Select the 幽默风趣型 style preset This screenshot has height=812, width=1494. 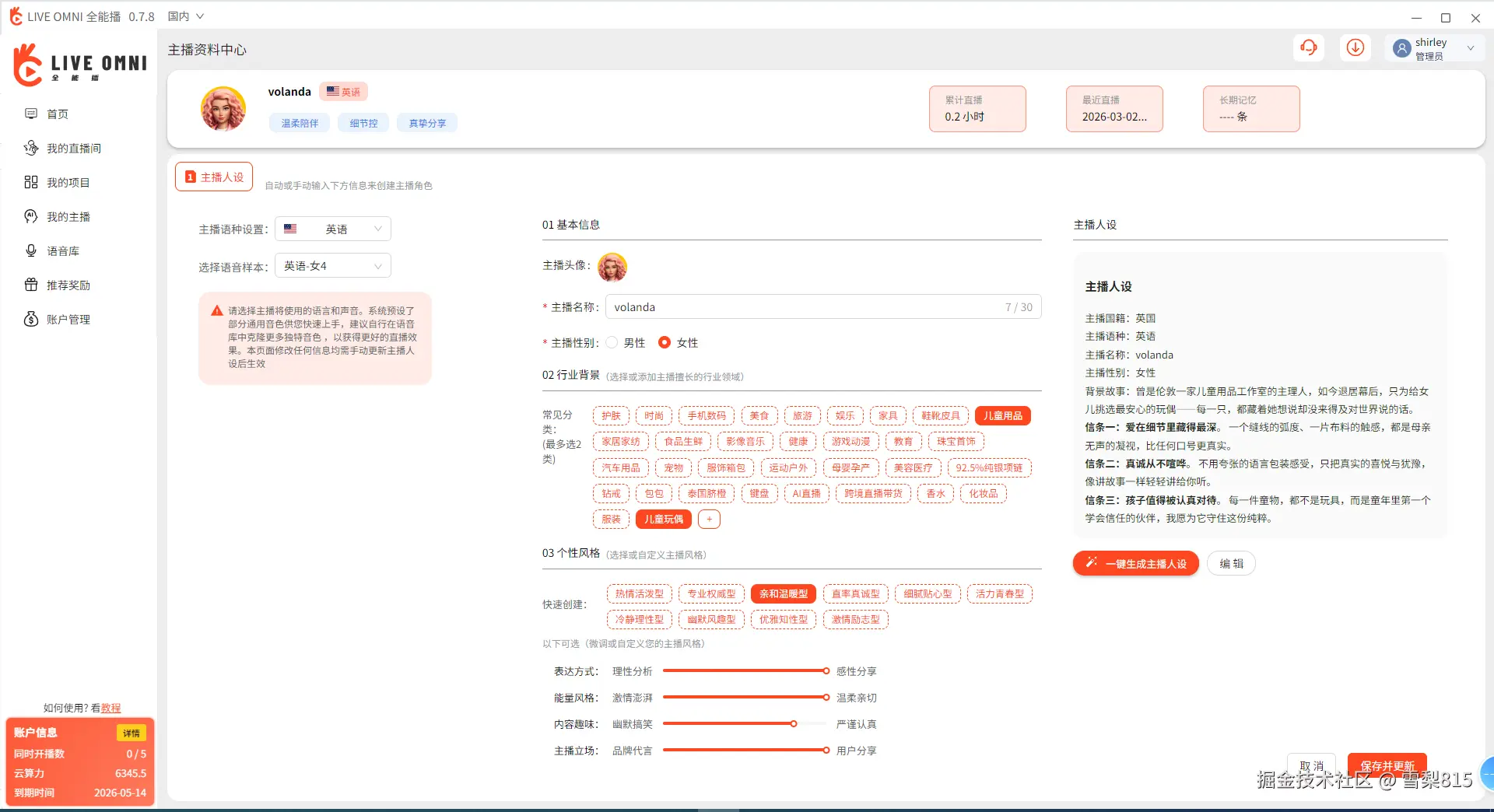[711, 619]
